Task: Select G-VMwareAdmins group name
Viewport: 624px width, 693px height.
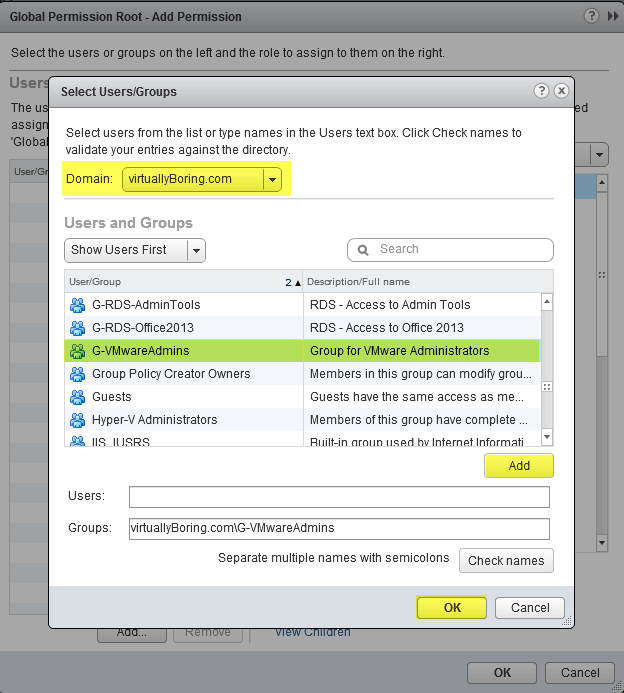Action: pyautogui.click(x=141, y=351)
